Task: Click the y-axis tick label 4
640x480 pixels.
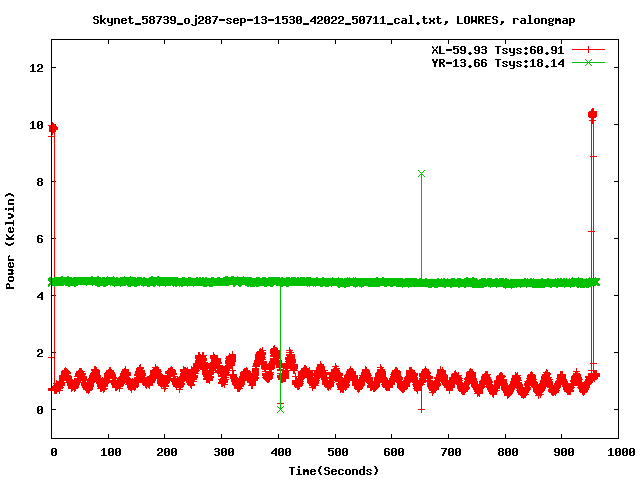Action: click(40, 296)
